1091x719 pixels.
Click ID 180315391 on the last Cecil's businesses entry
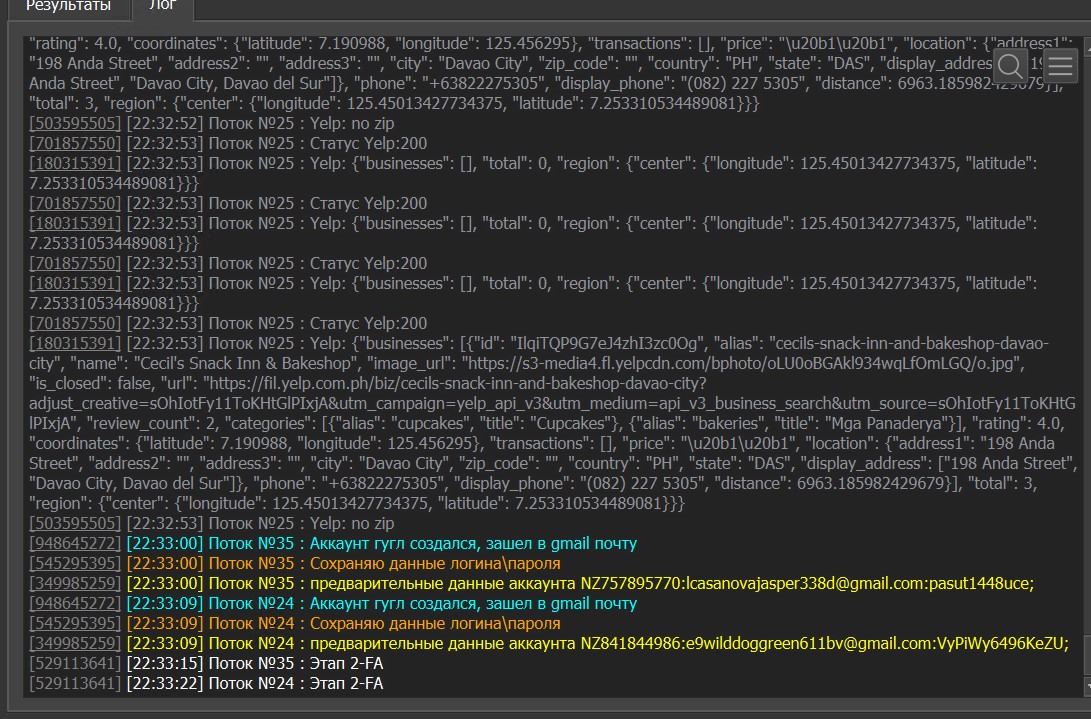[76, 344]
